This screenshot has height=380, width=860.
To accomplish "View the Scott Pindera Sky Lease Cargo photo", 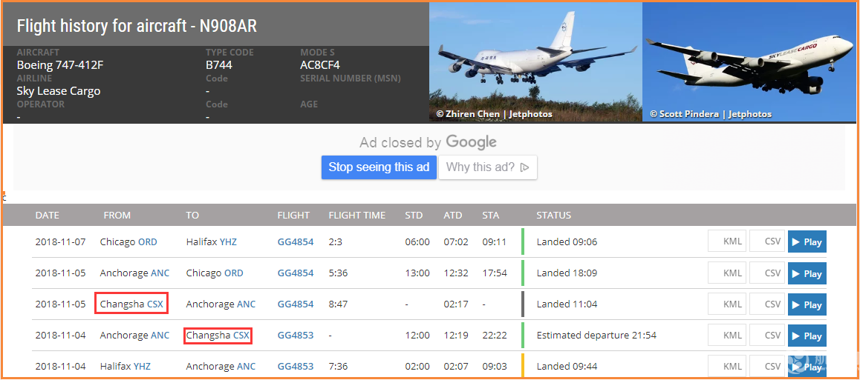I will tap(749, 62).
